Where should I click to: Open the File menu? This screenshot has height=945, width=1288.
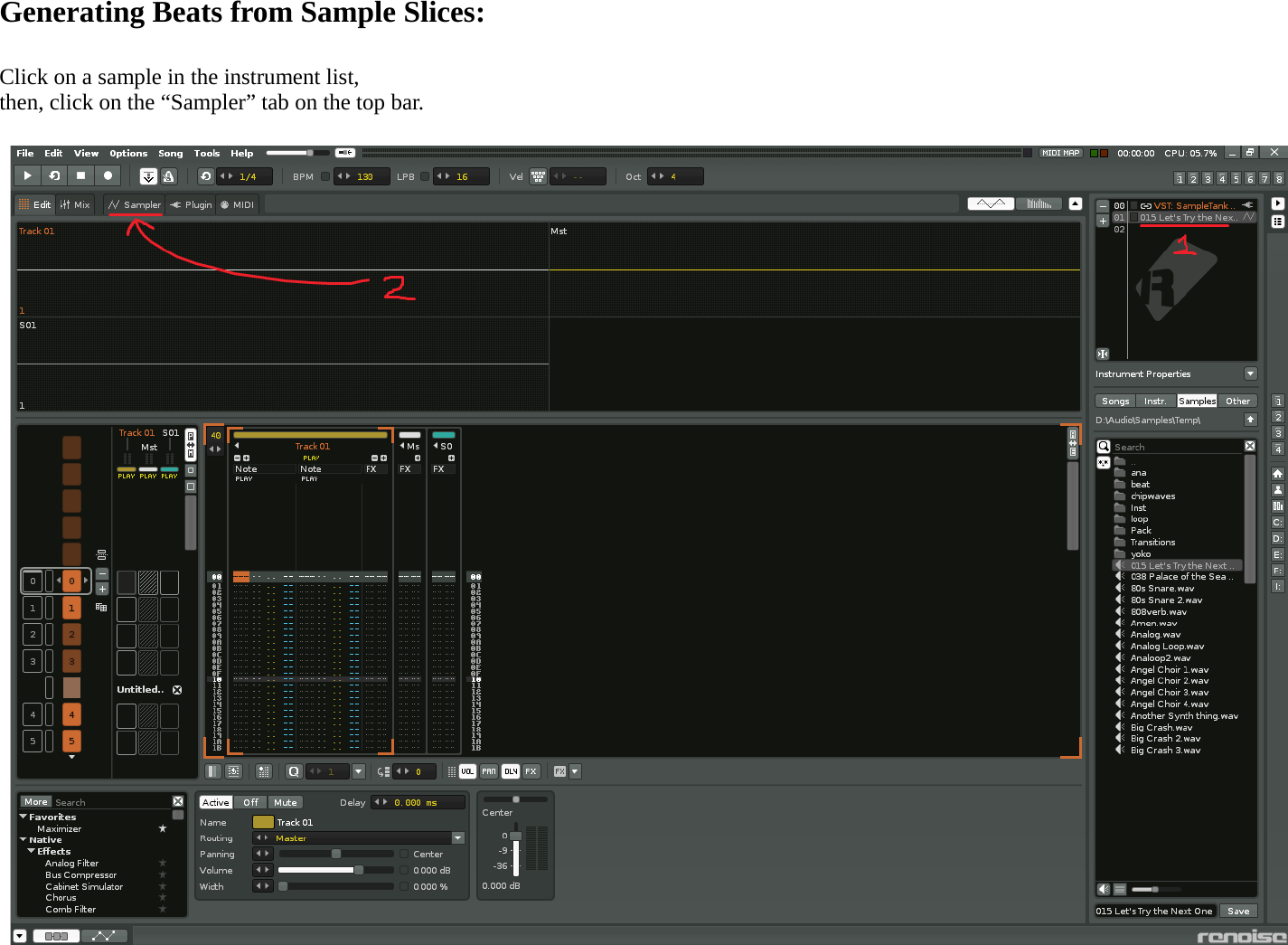(25, 153)
